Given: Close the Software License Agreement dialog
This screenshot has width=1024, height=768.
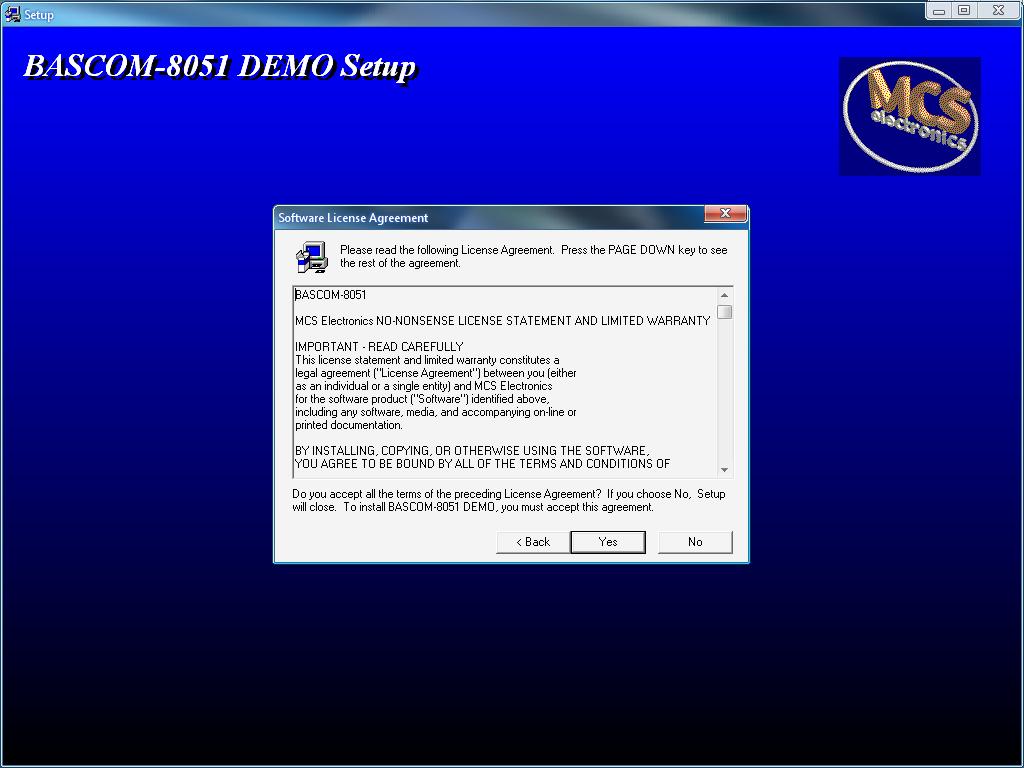Looking at the screenshot, I should pos(725,214).
